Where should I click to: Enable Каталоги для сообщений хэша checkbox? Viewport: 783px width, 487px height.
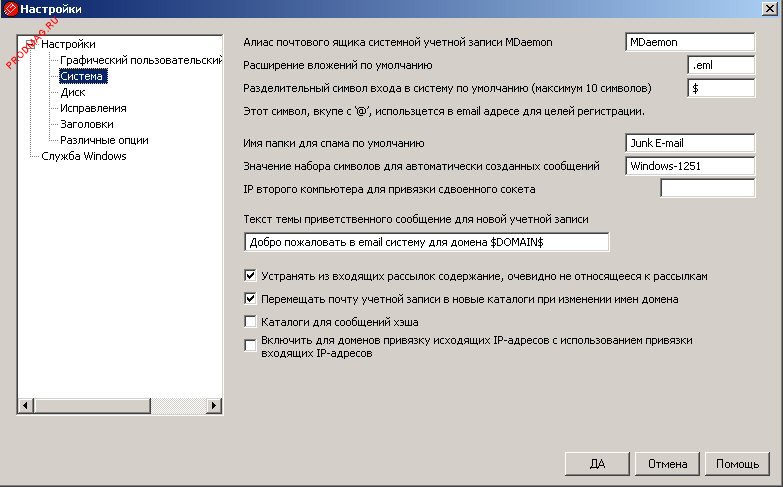tap(250, 322)
